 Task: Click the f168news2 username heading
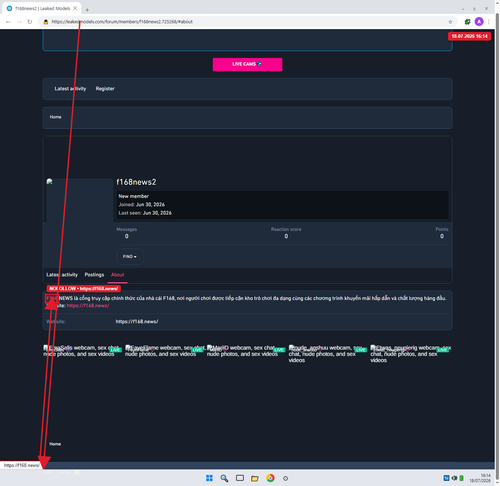(136, 182)
